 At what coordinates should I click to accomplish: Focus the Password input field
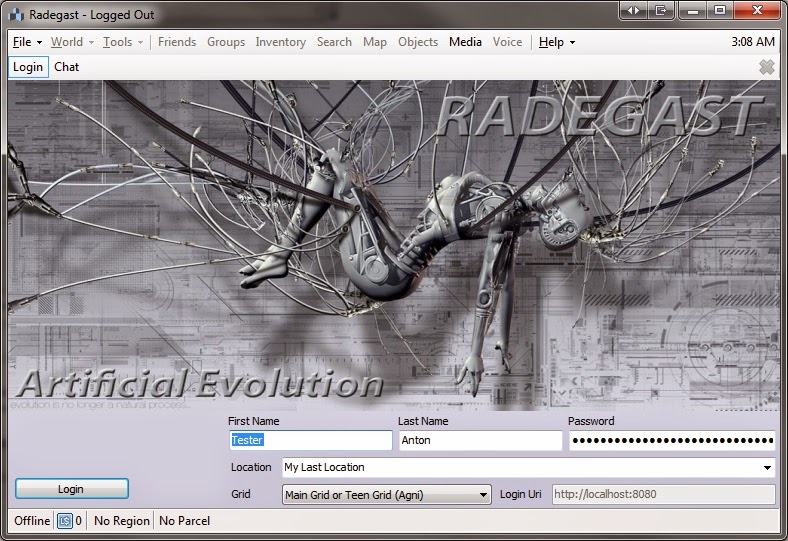coord(672,441)
